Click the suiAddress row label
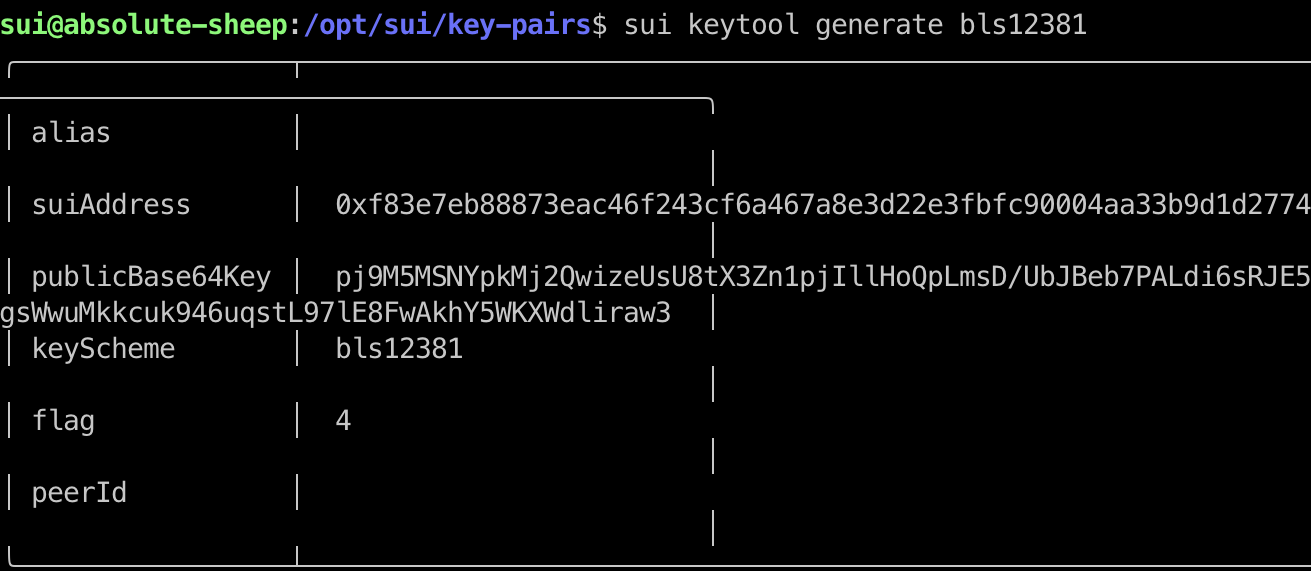 coord(111,205)
